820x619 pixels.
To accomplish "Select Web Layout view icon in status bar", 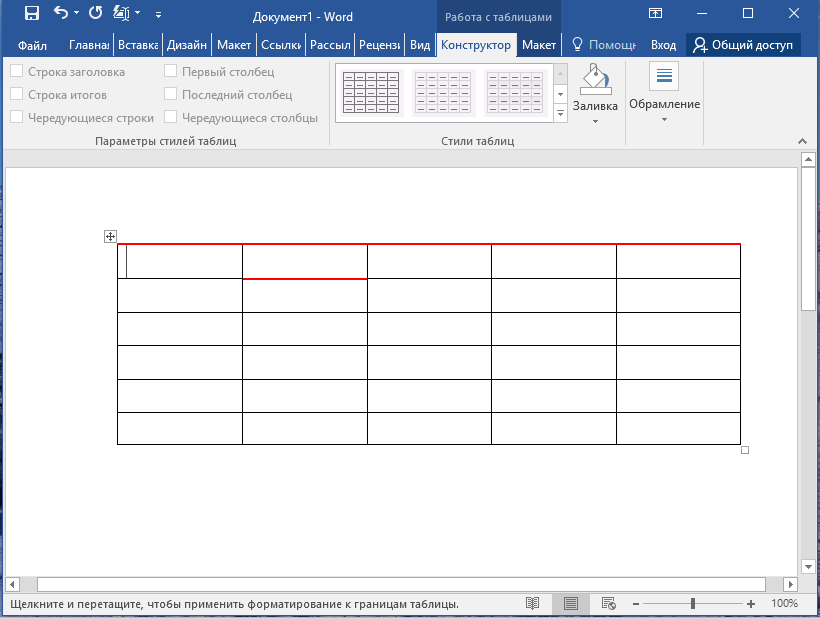I will click(x=607, y=604).
